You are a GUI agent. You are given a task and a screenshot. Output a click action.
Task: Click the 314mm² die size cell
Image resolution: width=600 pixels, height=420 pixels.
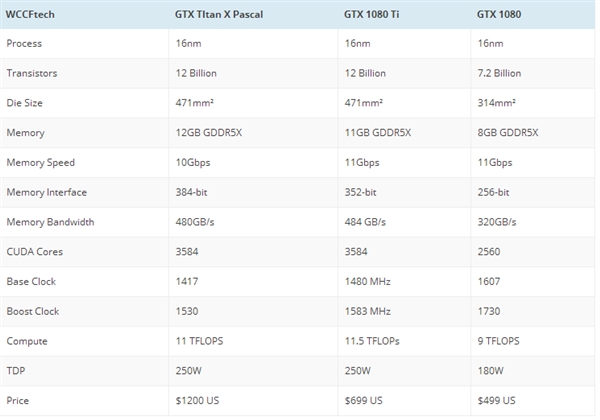point(498,102)
